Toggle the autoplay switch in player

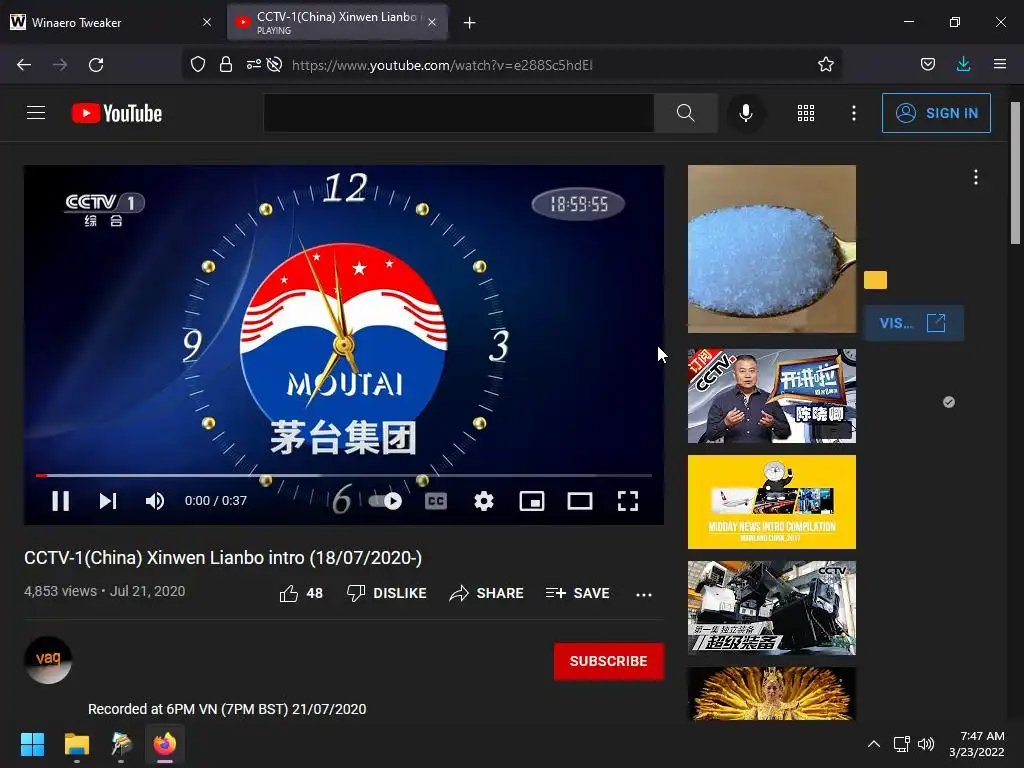pos(385,501)
